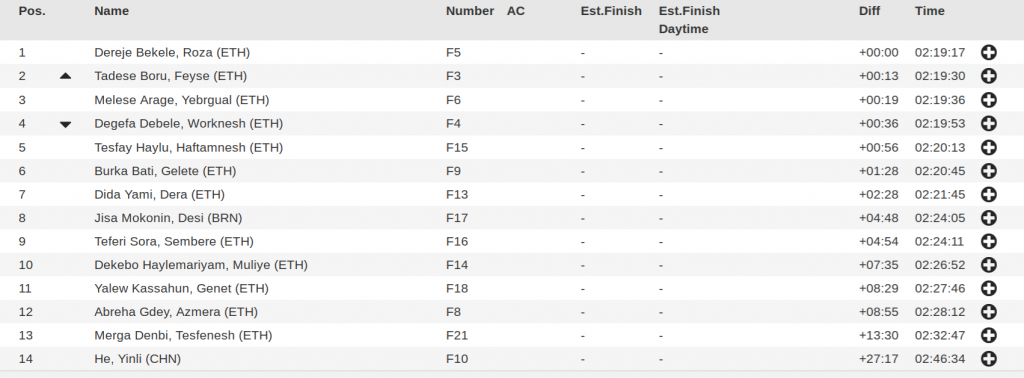Expand row of Melese Arage, Yebrgual

click(x=989, y=100)
